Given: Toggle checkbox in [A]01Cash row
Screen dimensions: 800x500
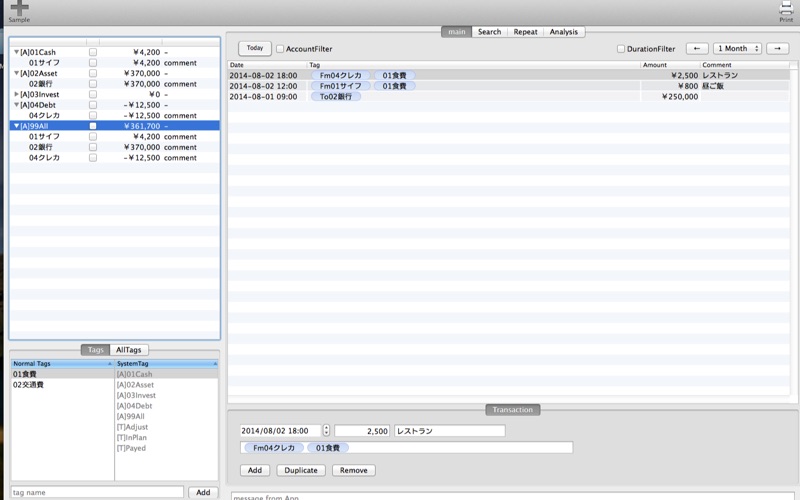Looking at the screenshot, I should 93,52.
